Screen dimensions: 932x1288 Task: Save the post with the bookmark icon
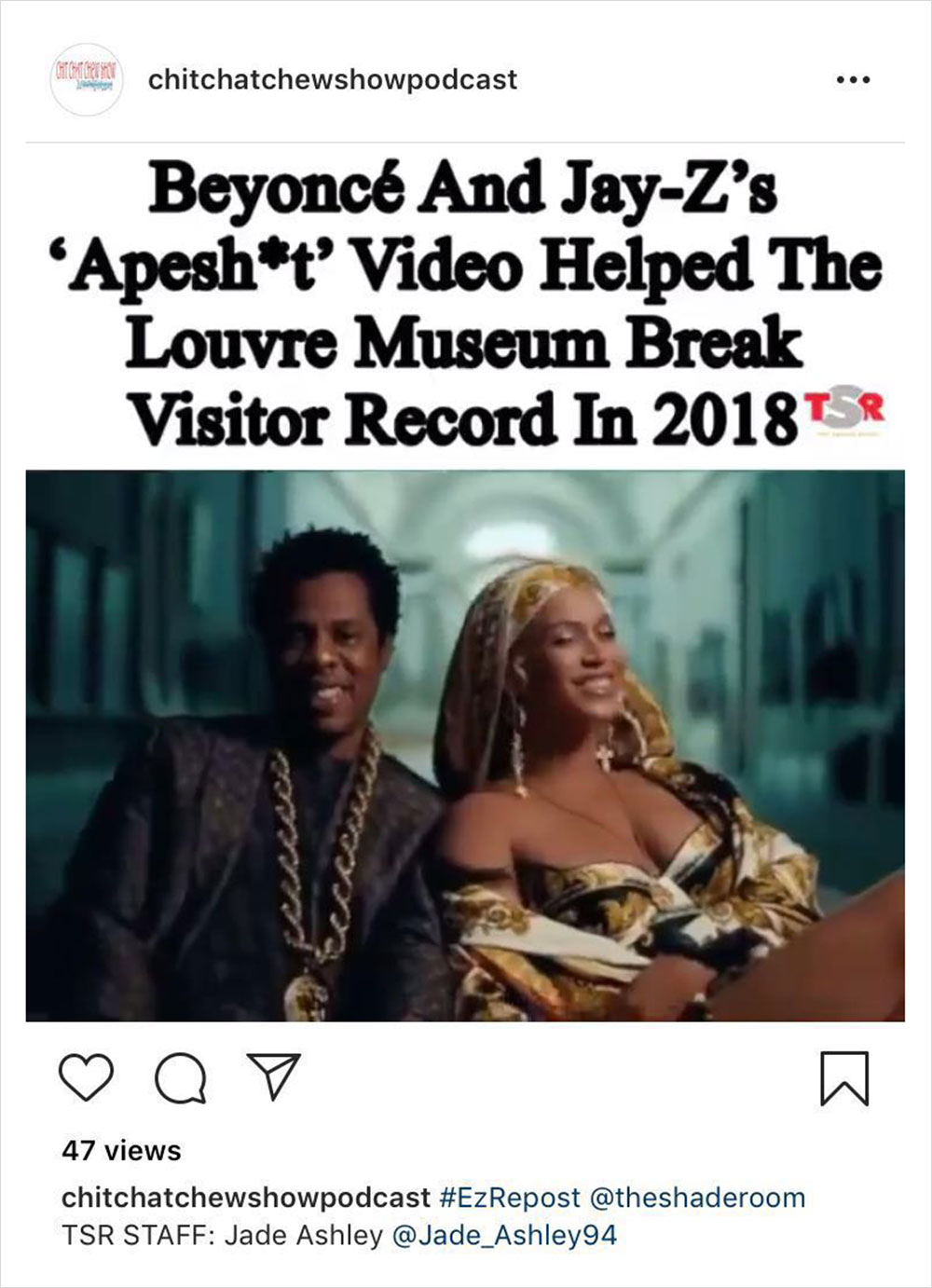(844, 1078)
